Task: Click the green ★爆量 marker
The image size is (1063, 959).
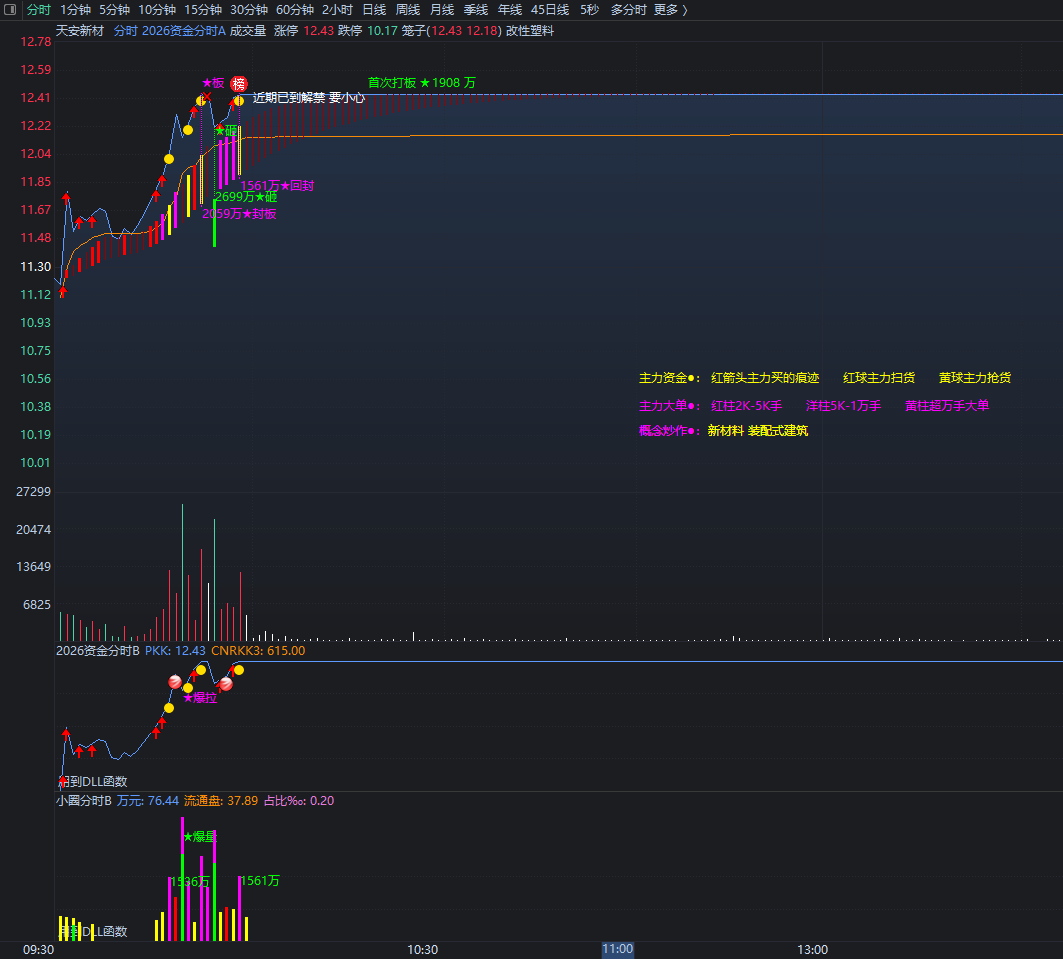Action: pyautogui.click(x=199, y=836)
